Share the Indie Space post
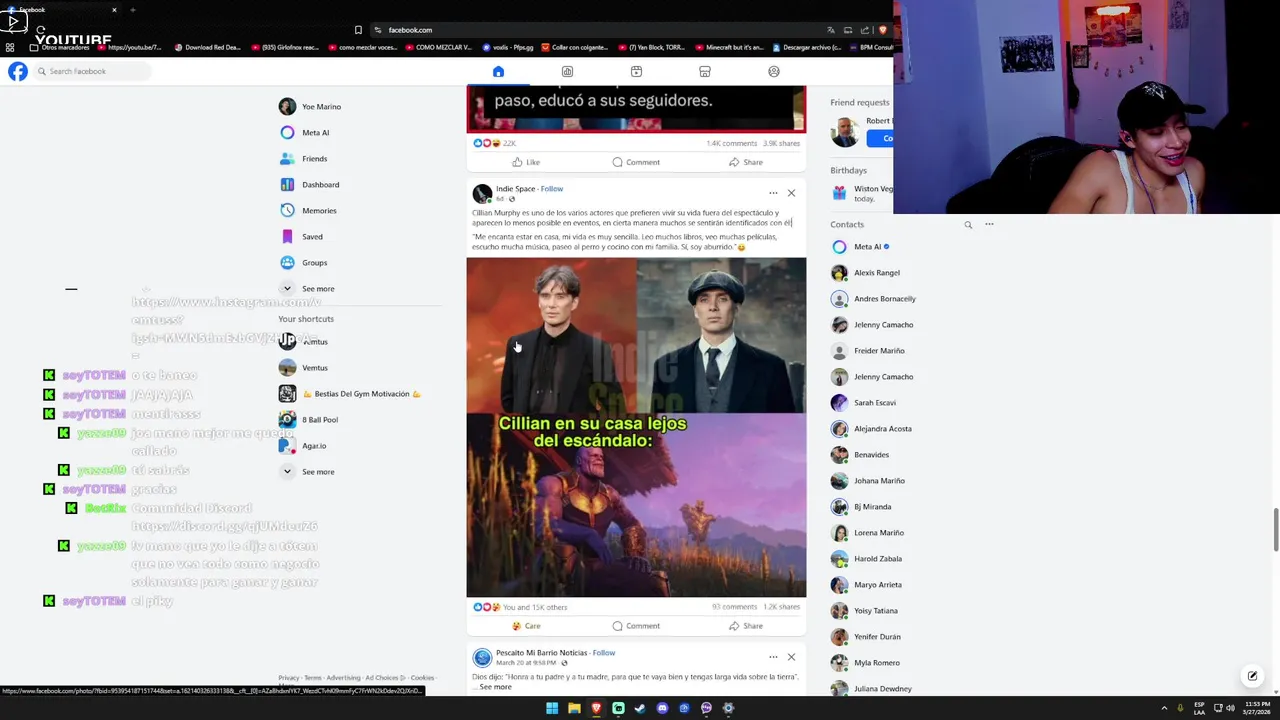The image size is (1280, 720). [746, 626]
